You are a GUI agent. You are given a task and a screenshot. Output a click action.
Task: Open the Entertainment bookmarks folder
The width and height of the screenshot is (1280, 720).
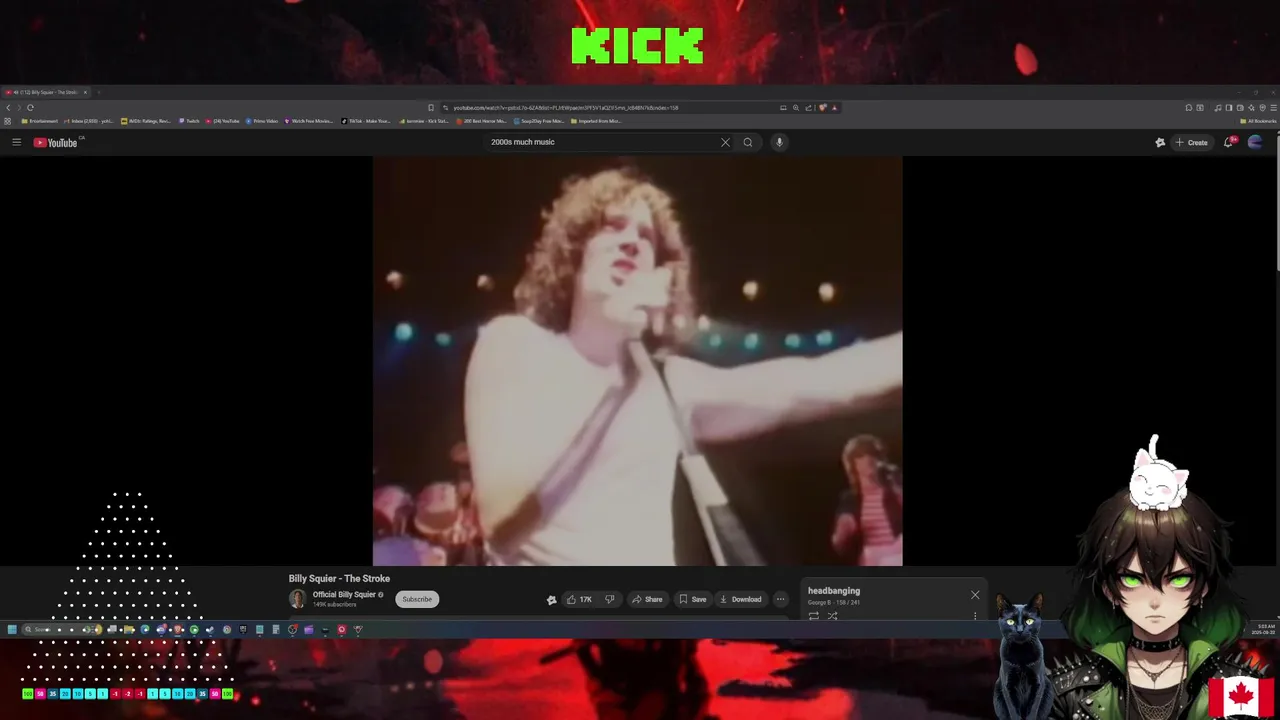[40, 121]
